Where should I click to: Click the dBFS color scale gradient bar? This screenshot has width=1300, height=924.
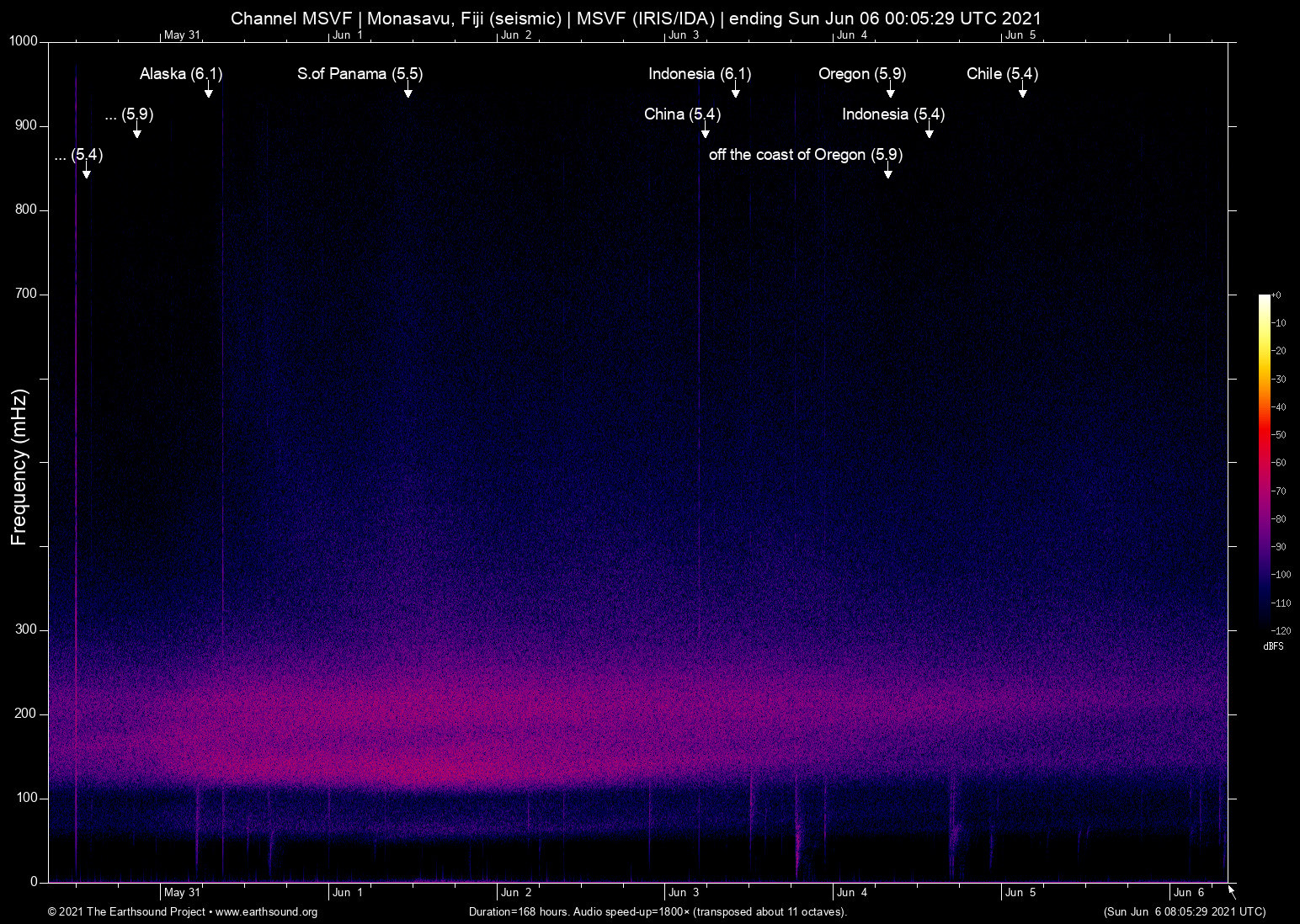(1265, 462)
